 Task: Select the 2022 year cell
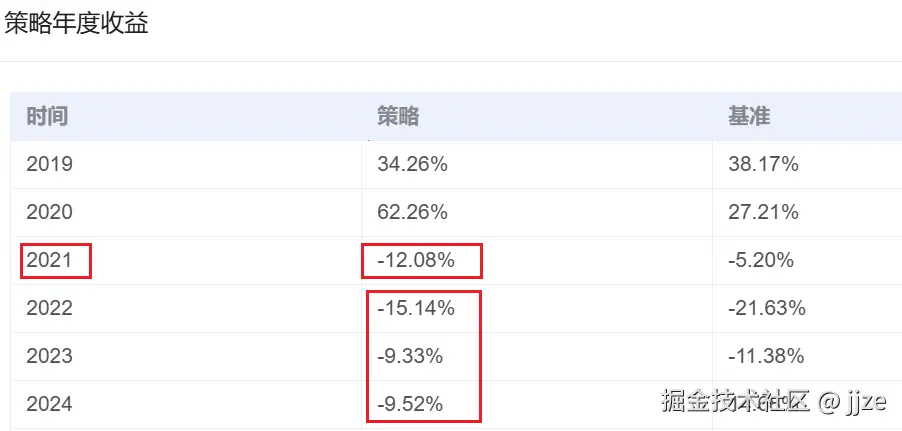tap(49, 309)
